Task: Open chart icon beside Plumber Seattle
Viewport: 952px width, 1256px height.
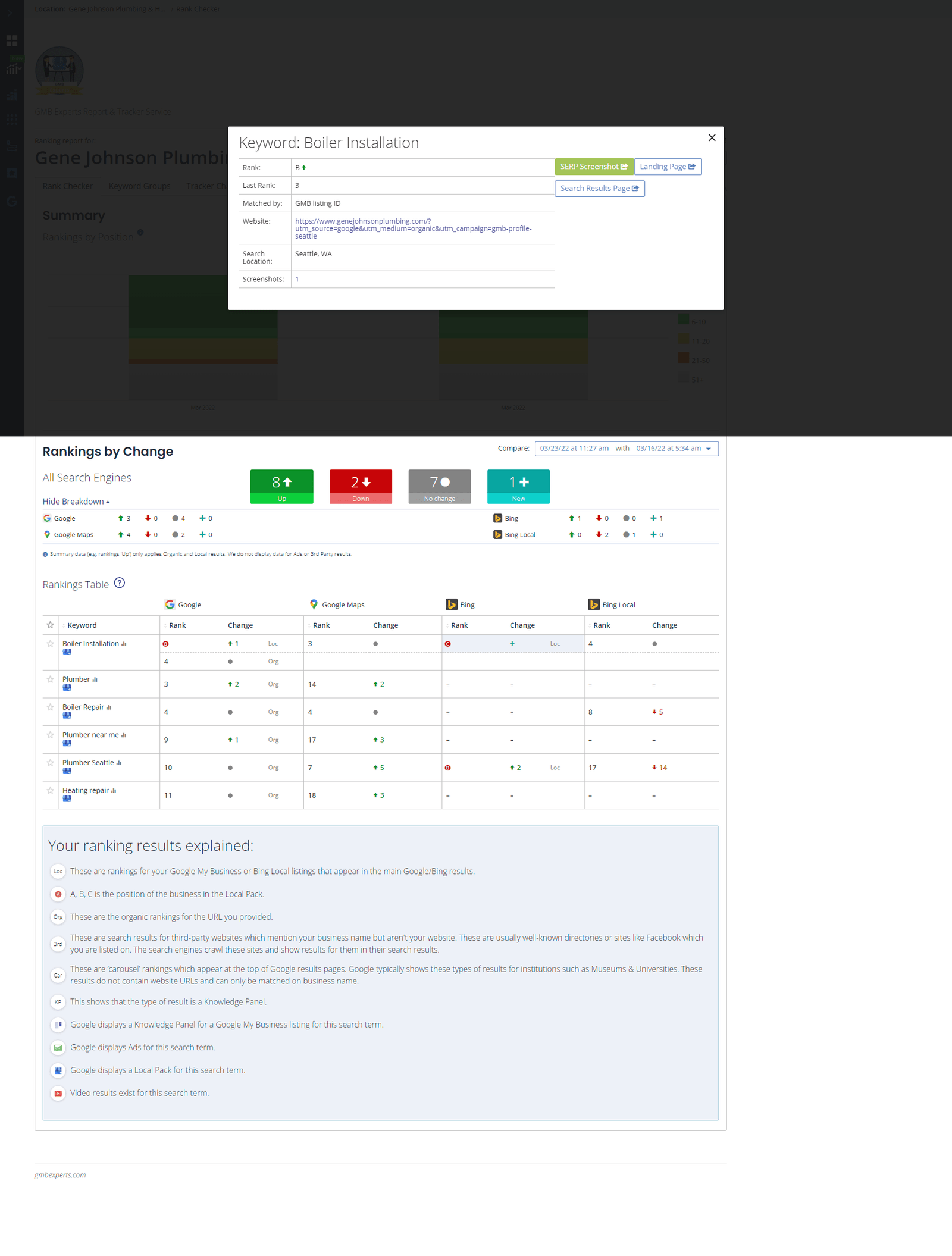Action: pos(119,763)
